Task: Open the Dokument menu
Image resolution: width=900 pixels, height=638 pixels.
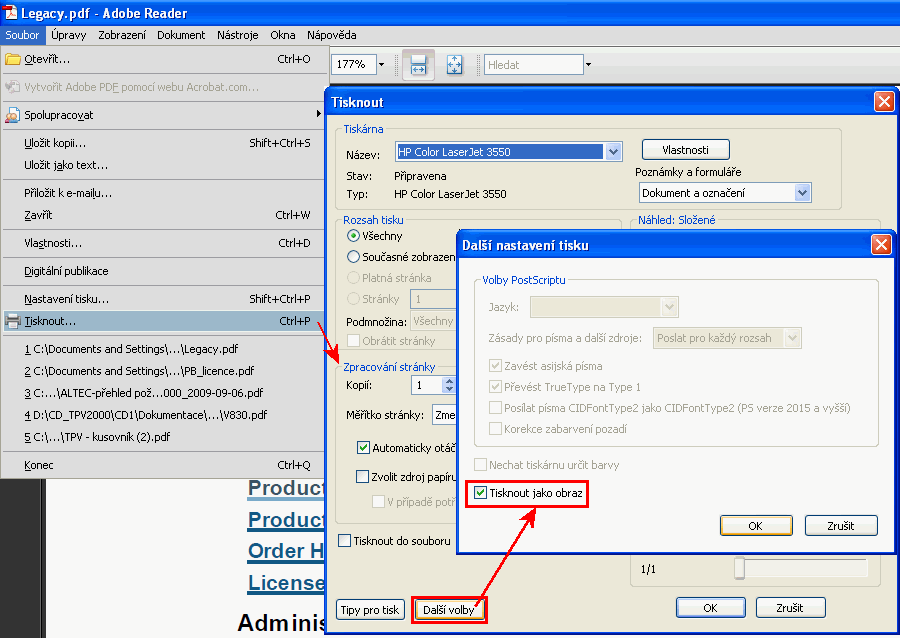Action: pyautogui.click(x=181, y=35)
